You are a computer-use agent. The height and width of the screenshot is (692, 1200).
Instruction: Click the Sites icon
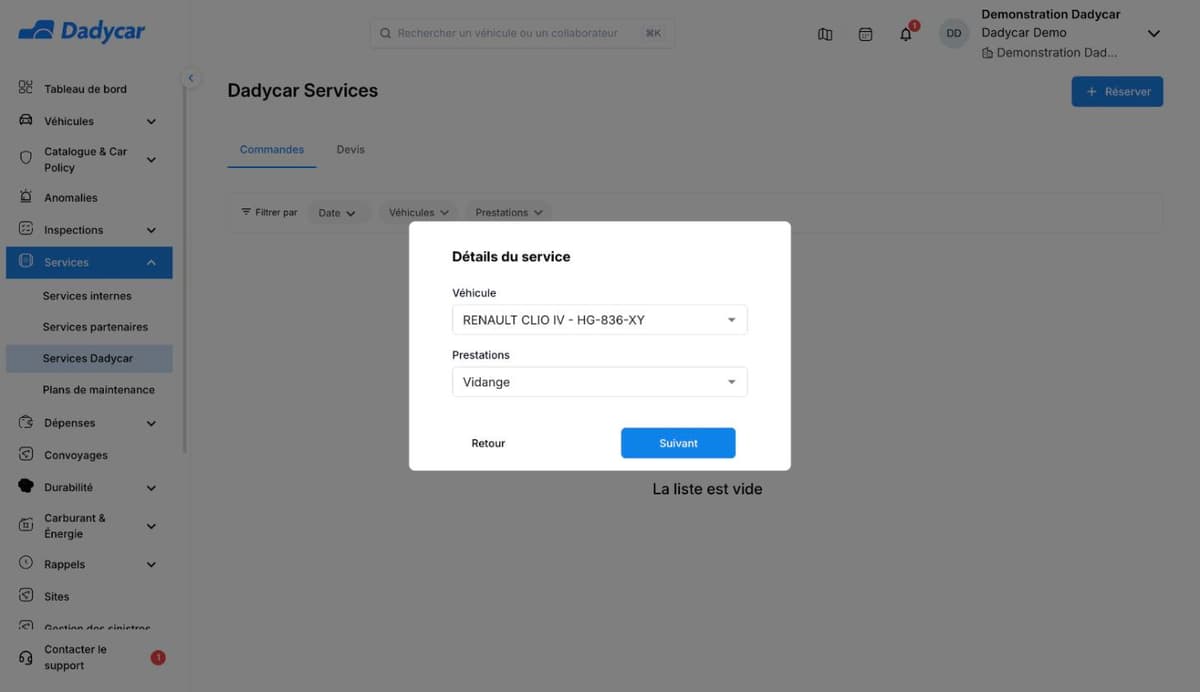coord(26,595)
